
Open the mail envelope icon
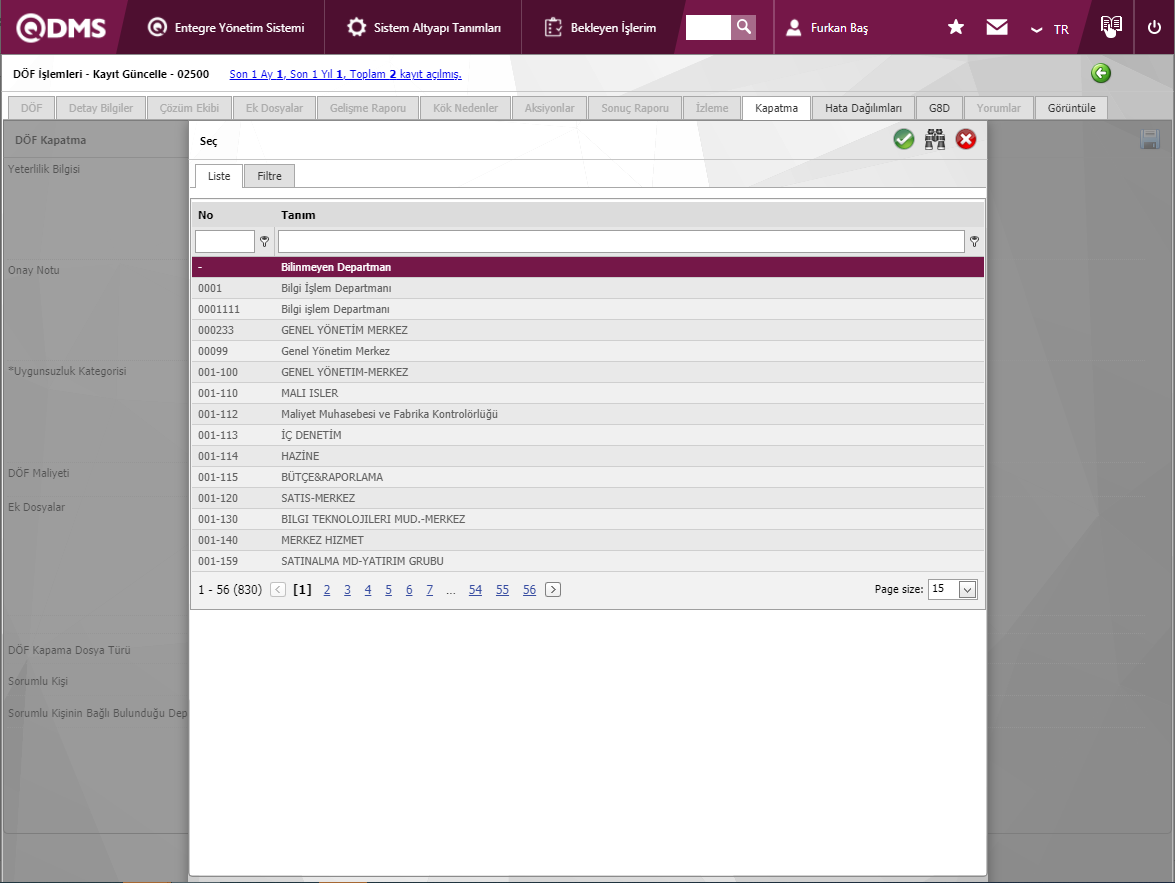click(x=997, y=27)
